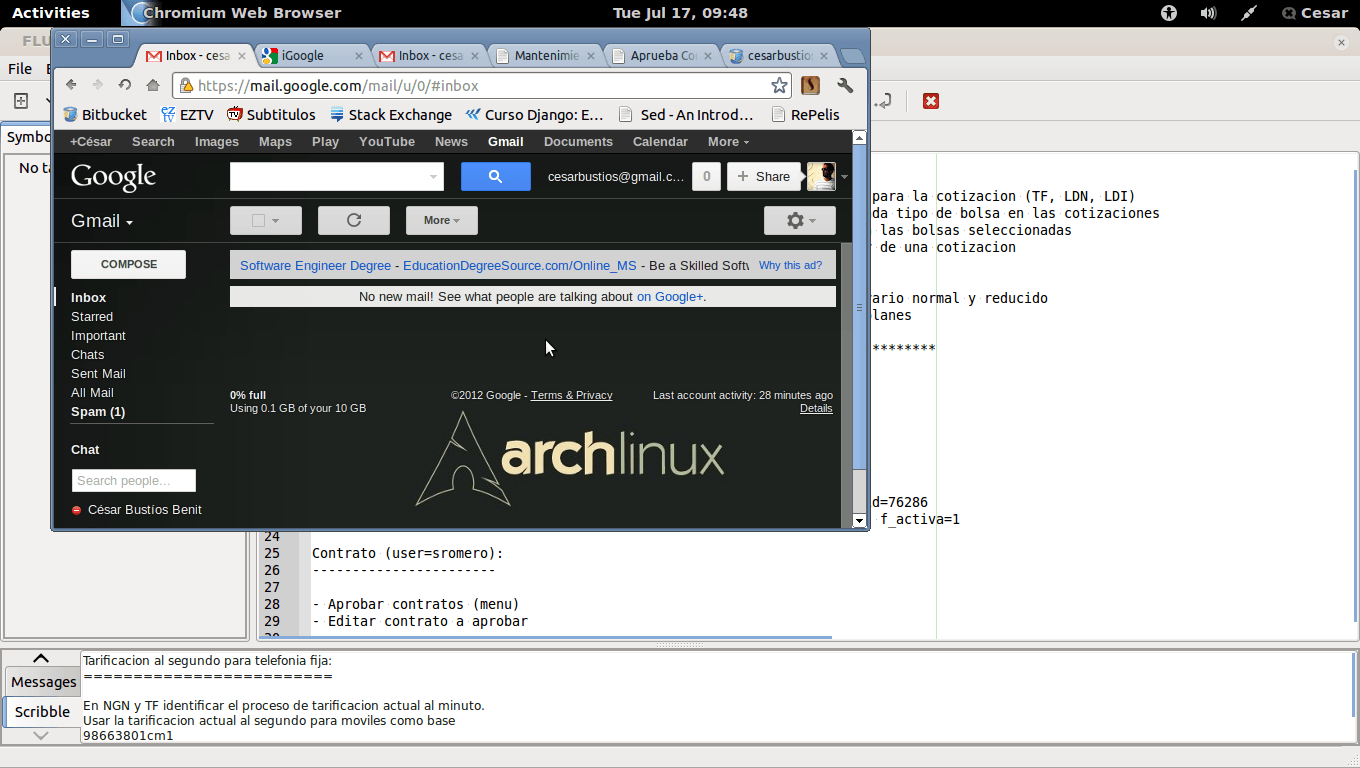This screenshot has height=768, width=1360.
Task: Click the first icon in the editor toolbar
Action: point(20,101)
